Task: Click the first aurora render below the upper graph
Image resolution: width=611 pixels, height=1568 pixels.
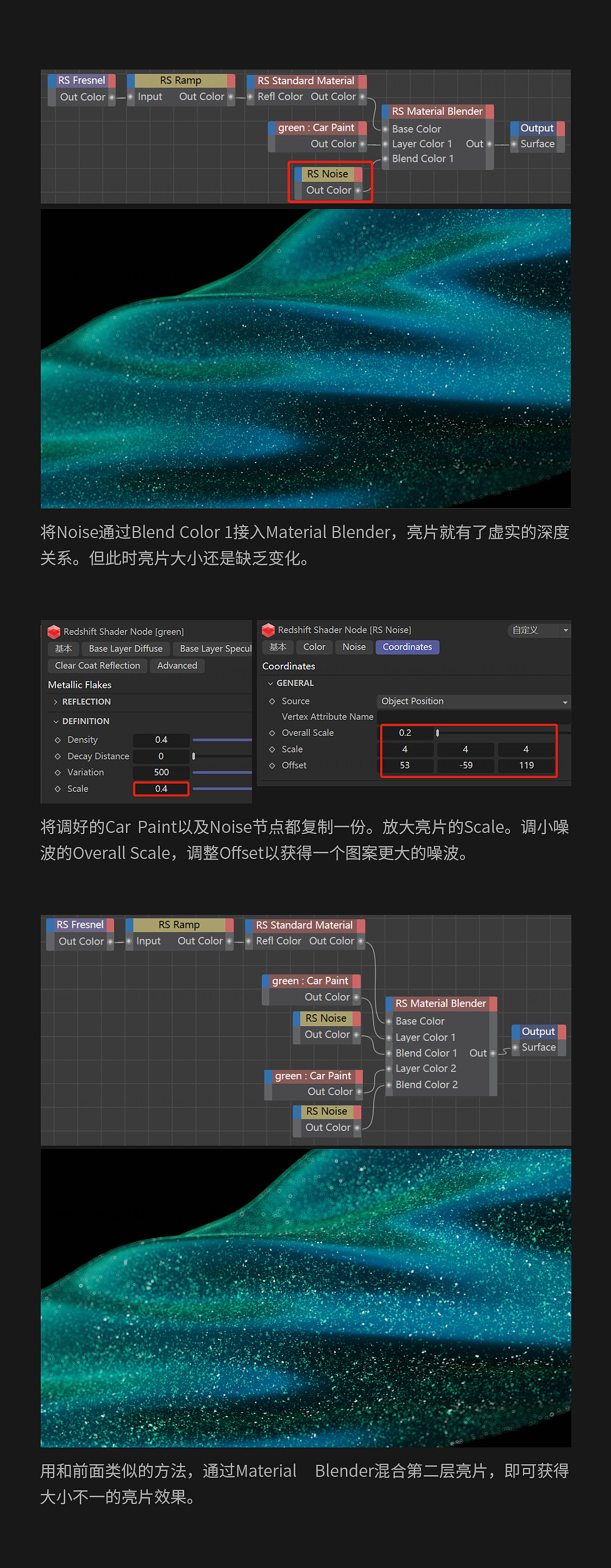Action: 306,358
